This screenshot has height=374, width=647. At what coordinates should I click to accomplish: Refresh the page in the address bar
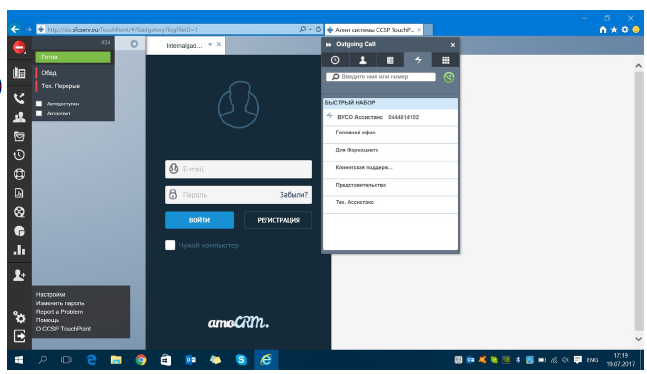pos(318,29)
